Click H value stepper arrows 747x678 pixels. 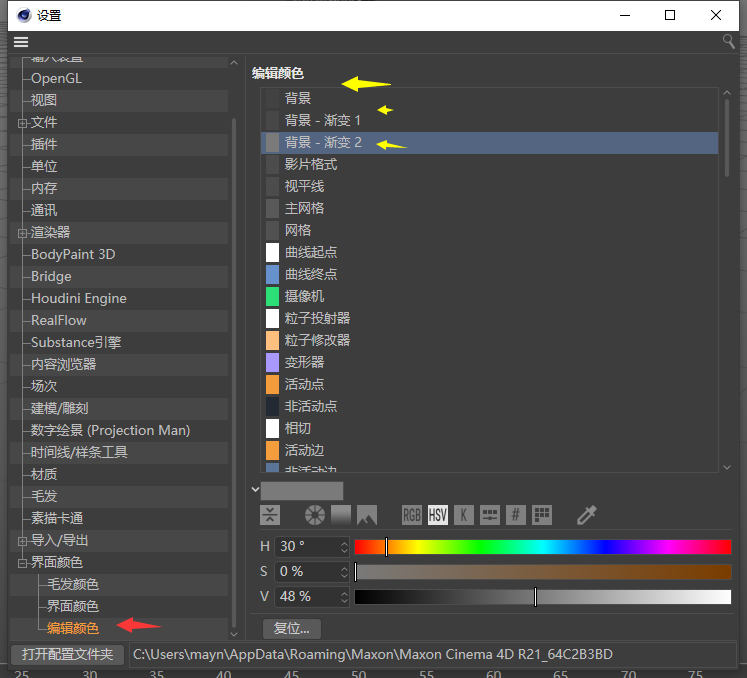344,547
